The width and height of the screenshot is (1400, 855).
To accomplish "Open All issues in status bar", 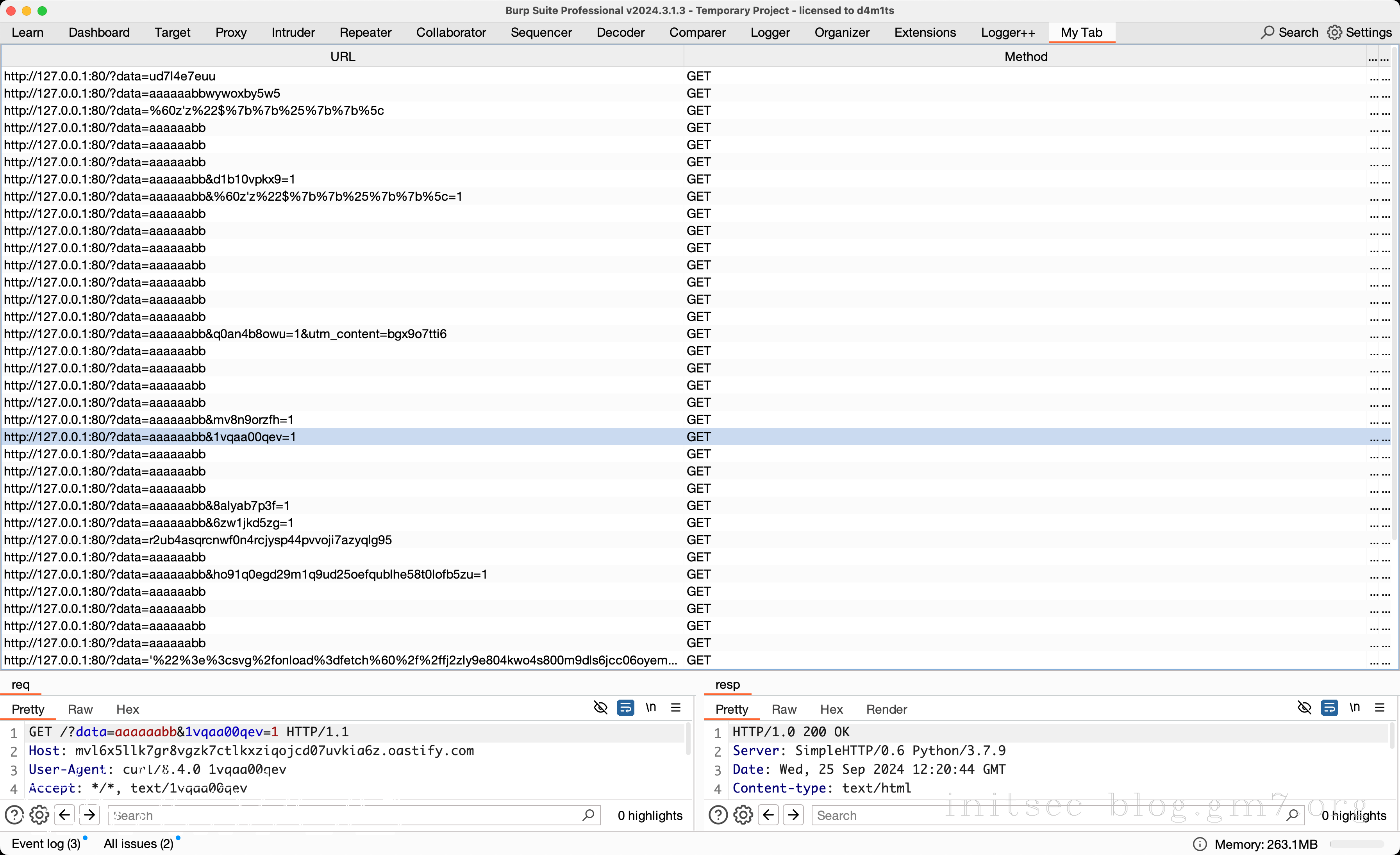I will 138,844.
